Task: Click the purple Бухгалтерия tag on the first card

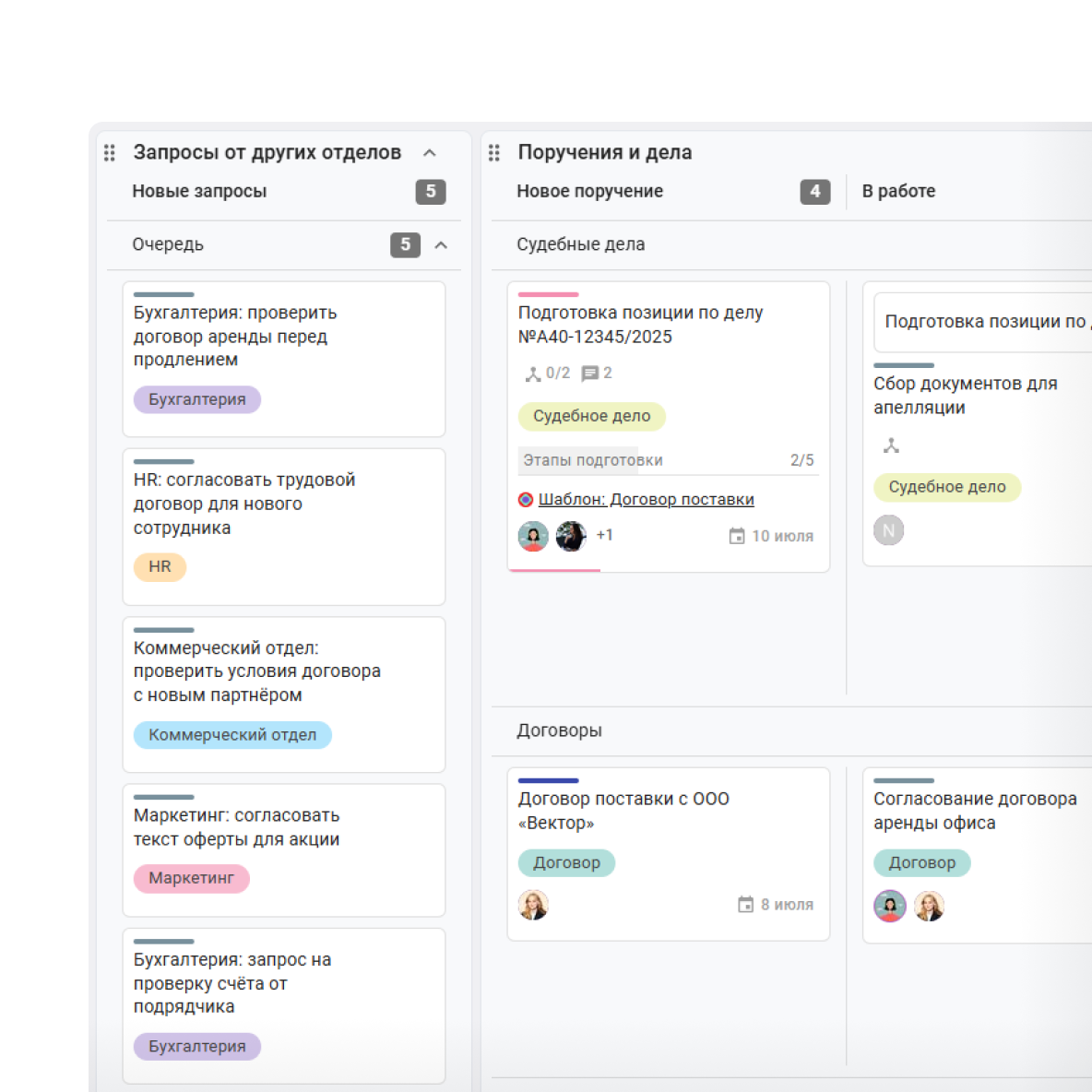Action: click(197, 399)
